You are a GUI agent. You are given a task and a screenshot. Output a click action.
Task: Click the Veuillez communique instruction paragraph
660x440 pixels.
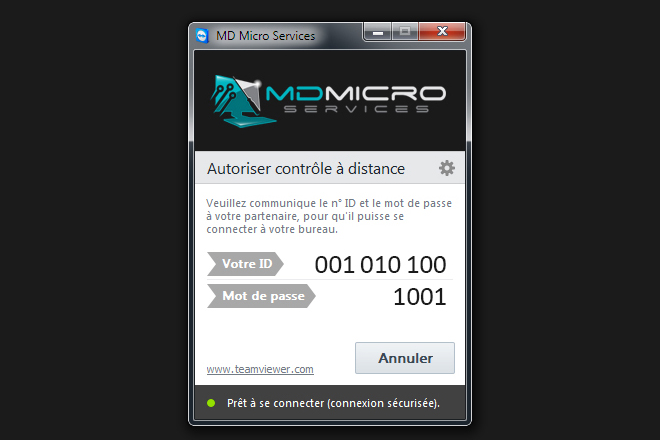pos(329,216)
